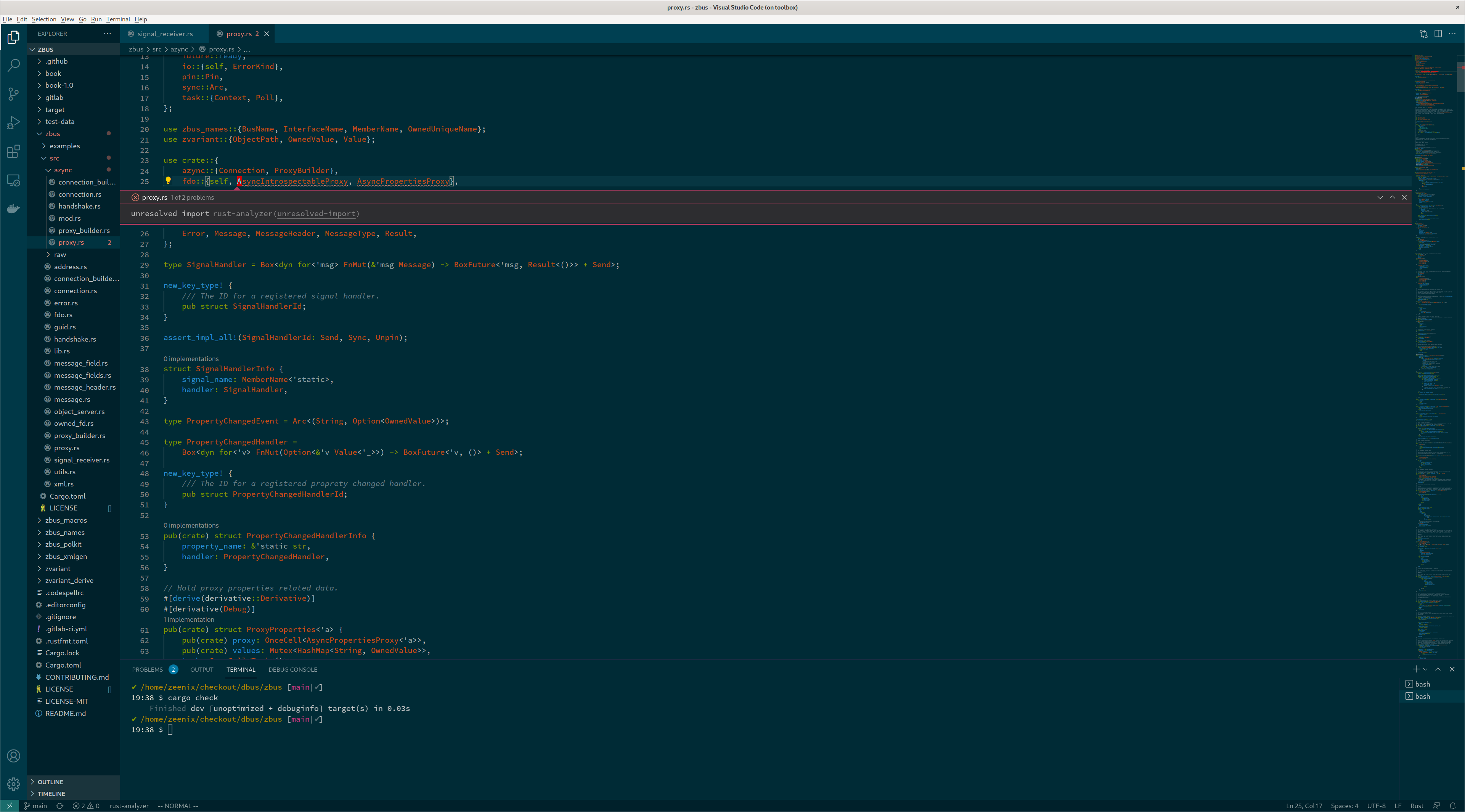Open the Source Control view

click(x=14, y=94)
